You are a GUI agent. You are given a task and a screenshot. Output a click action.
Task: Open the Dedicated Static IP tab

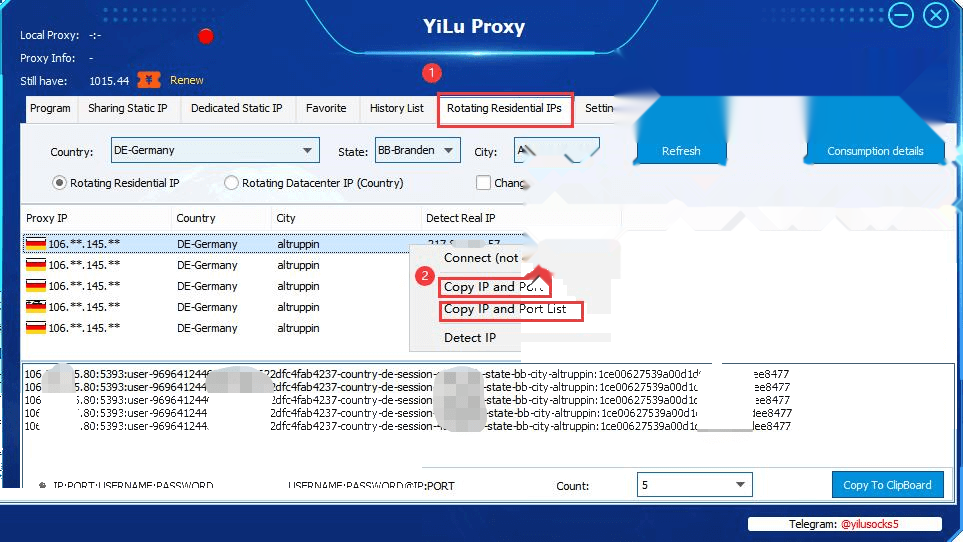pos(236,109)
